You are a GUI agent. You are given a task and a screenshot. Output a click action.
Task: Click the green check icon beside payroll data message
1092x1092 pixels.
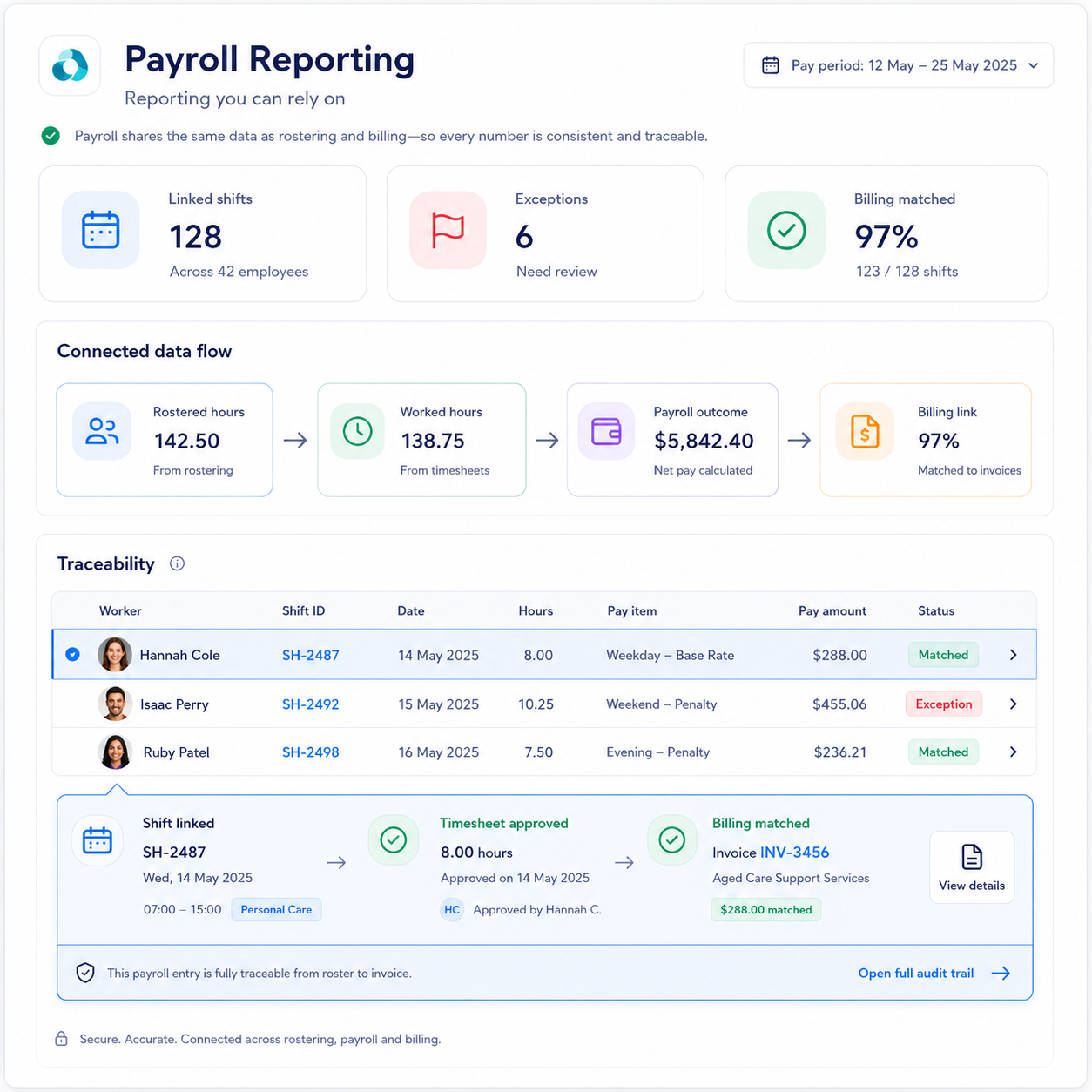[x=51, y=136]
